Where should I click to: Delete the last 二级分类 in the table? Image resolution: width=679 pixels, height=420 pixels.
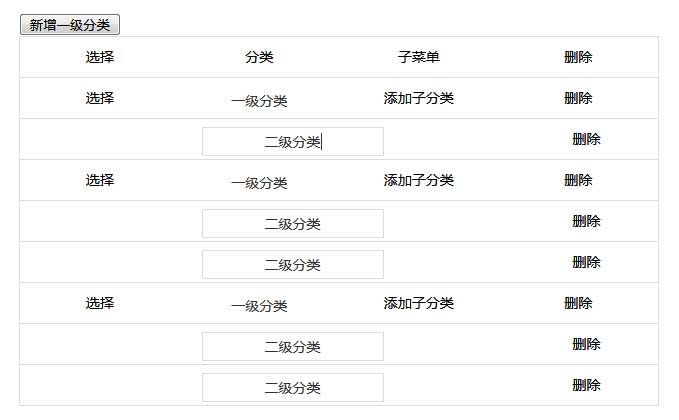coord(586,385)
